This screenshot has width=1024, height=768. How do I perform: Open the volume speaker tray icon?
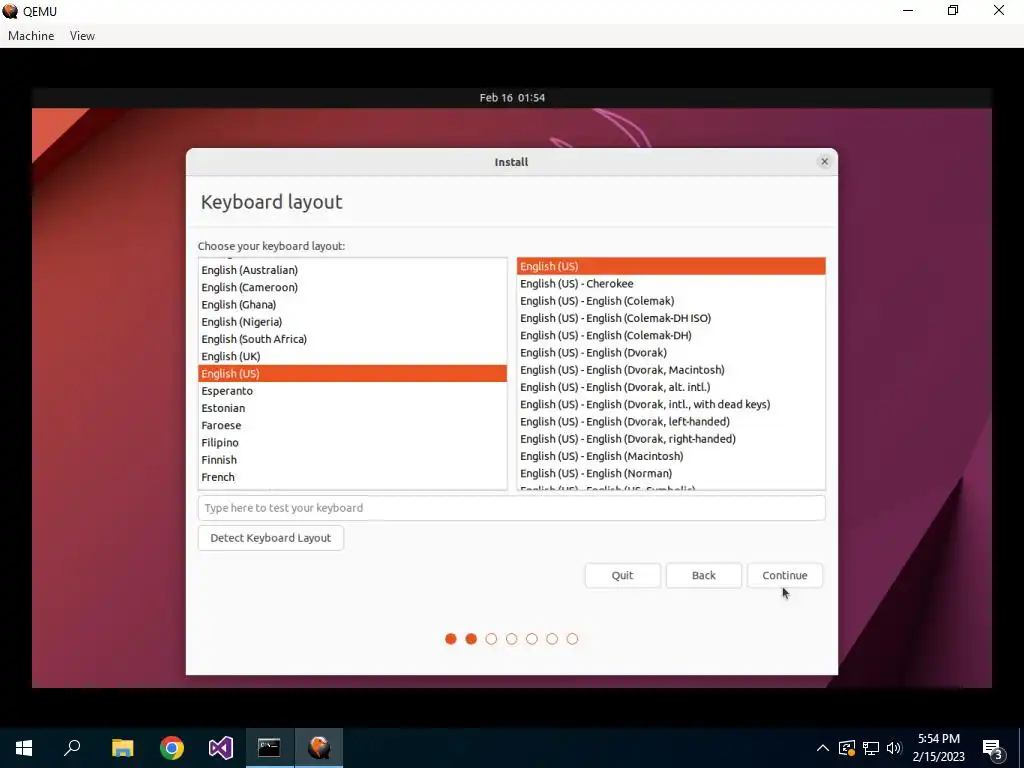coord(894,748)
